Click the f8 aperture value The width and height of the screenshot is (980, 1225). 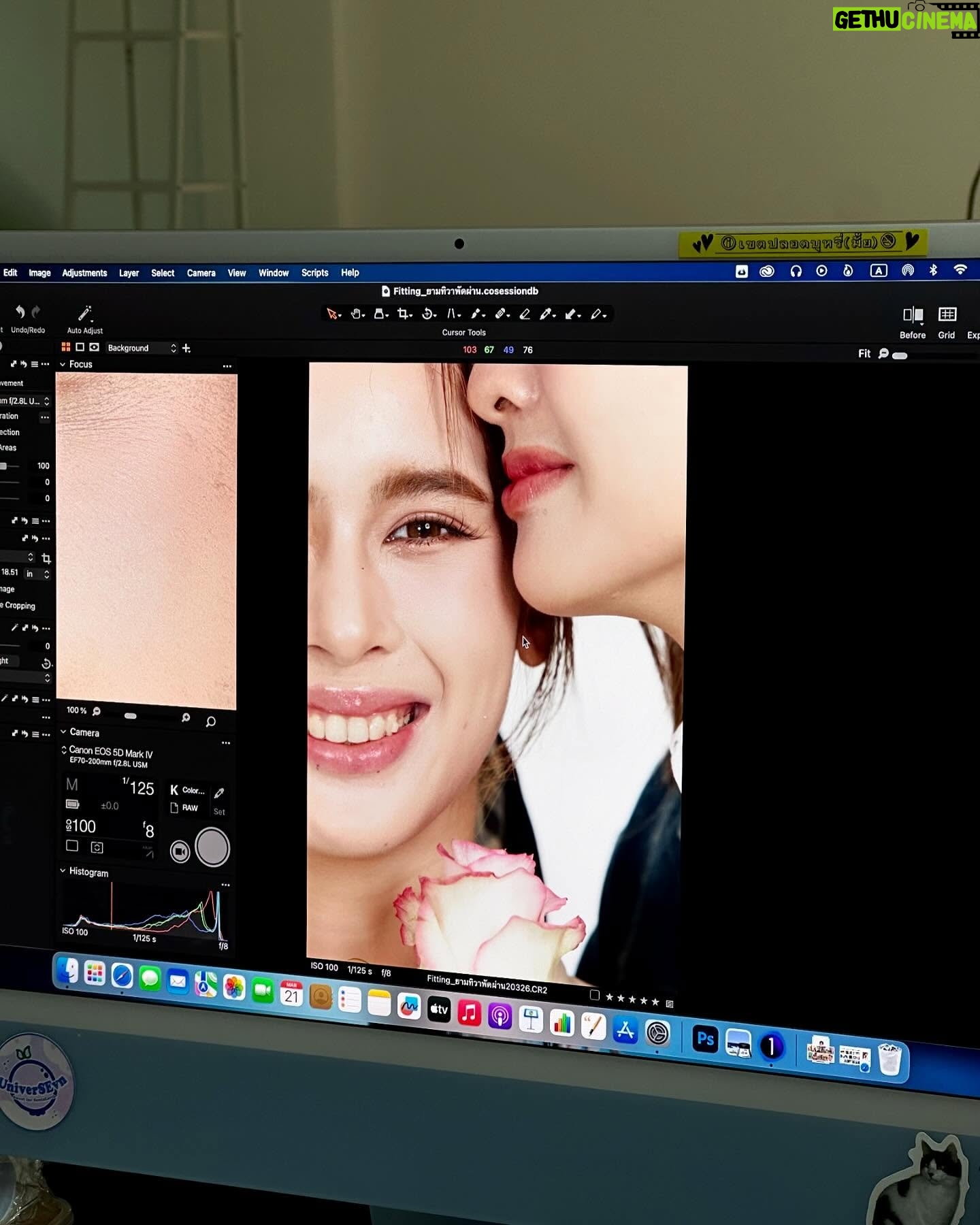tap(148, 830)
